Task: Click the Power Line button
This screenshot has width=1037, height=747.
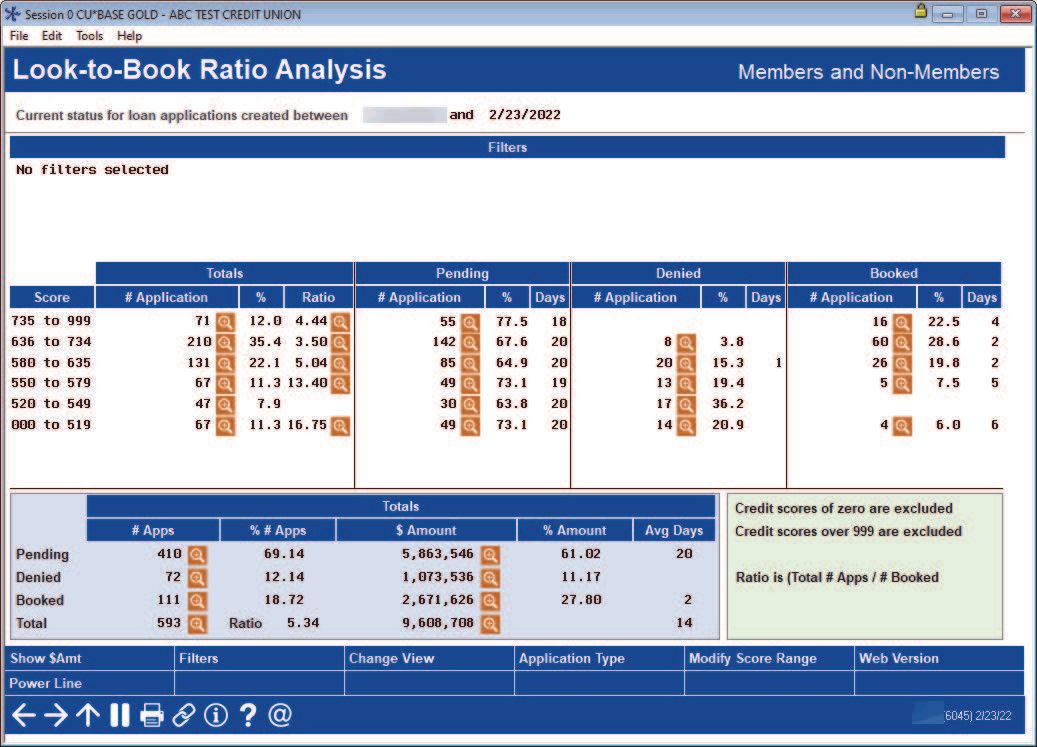Action: coord(89,683)
